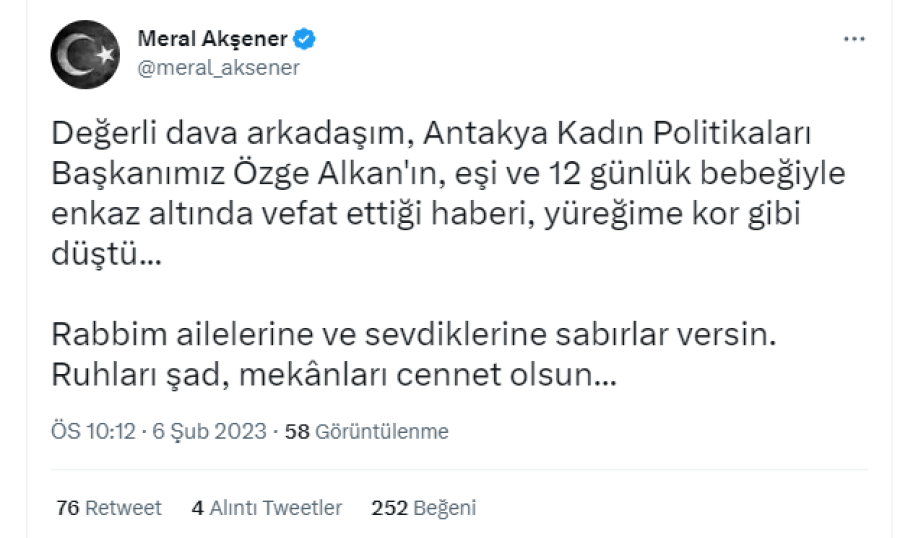Open the "Retweet" list label
The height and width of the screenshot is (538, 900).
tap(123, 508)
